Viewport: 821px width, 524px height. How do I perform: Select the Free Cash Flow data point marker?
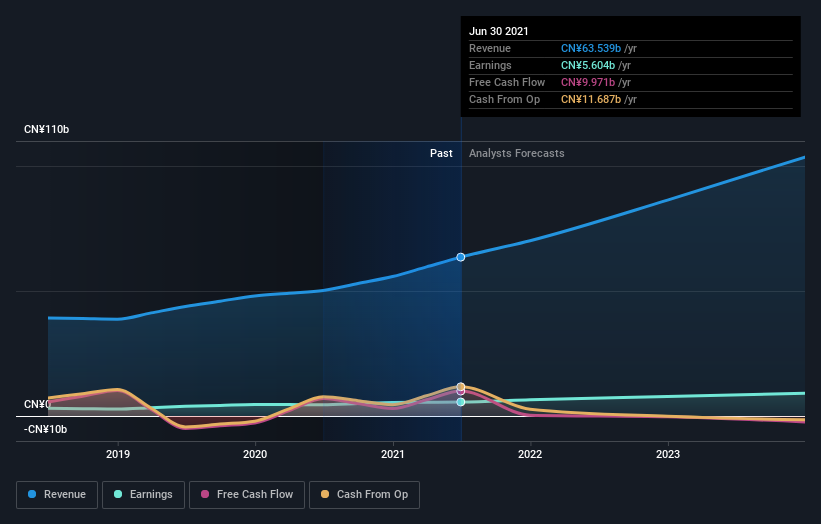[x=461, y=392]
